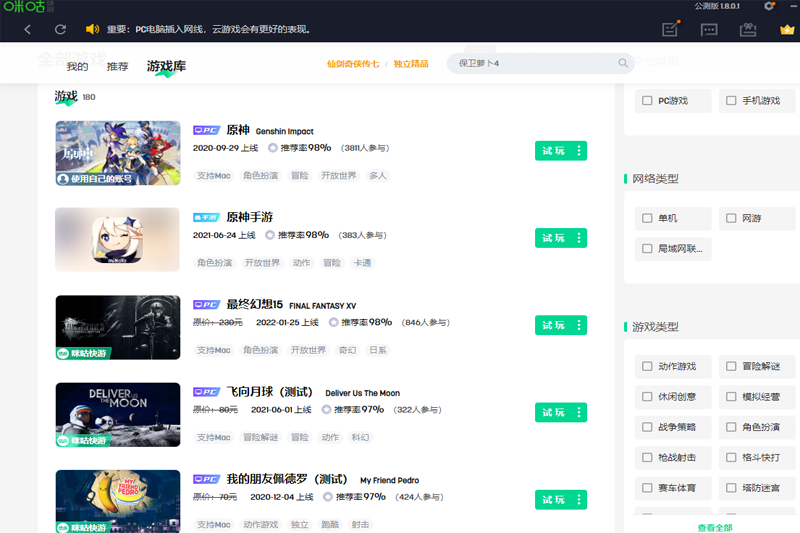This screenshot has width=800, height=533.
Task: Switch to the 推荐 tab
Action: click(117, 66)
